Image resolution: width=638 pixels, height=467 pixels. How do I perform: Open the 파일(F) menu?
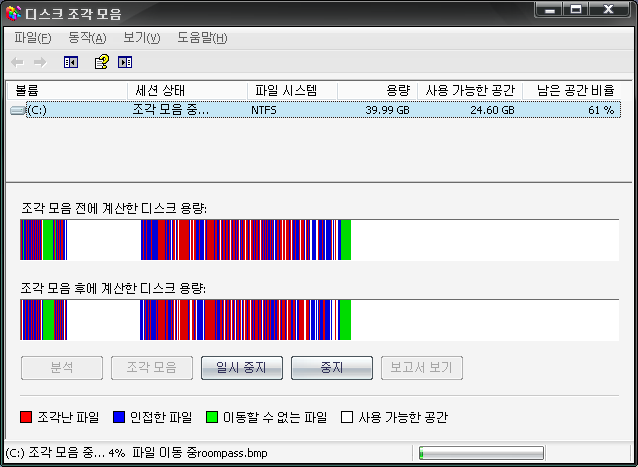tap(32, 38)
